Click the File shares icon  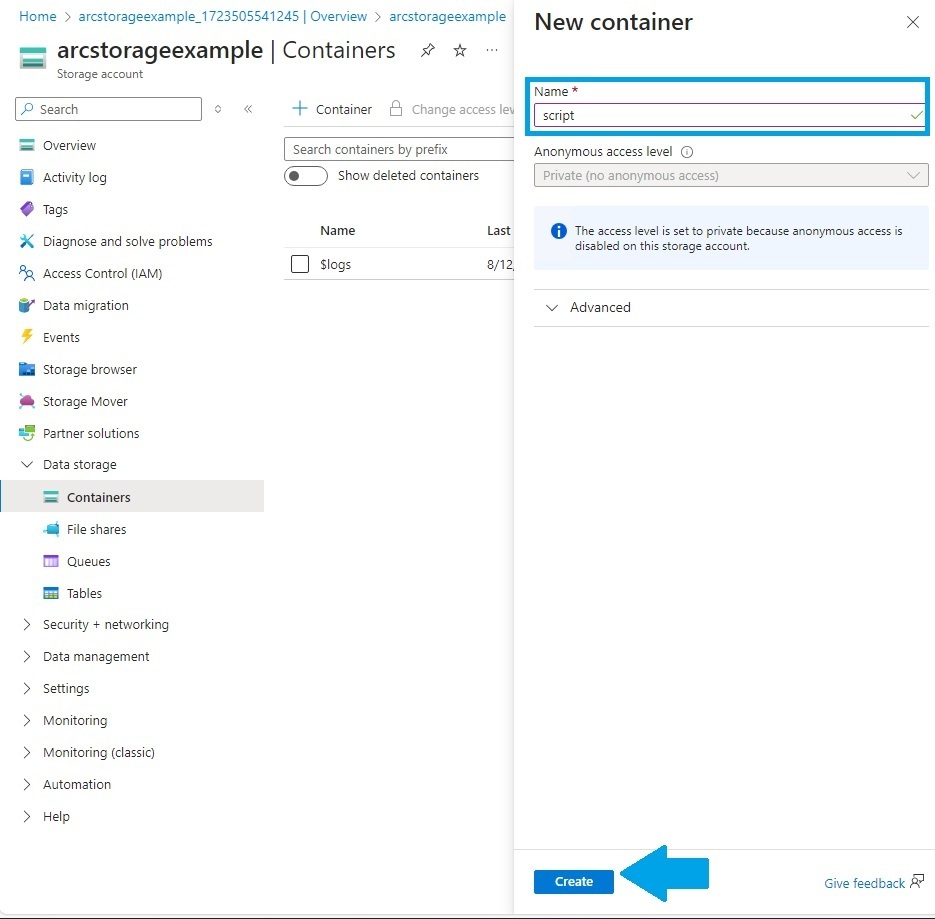[51, 529]
